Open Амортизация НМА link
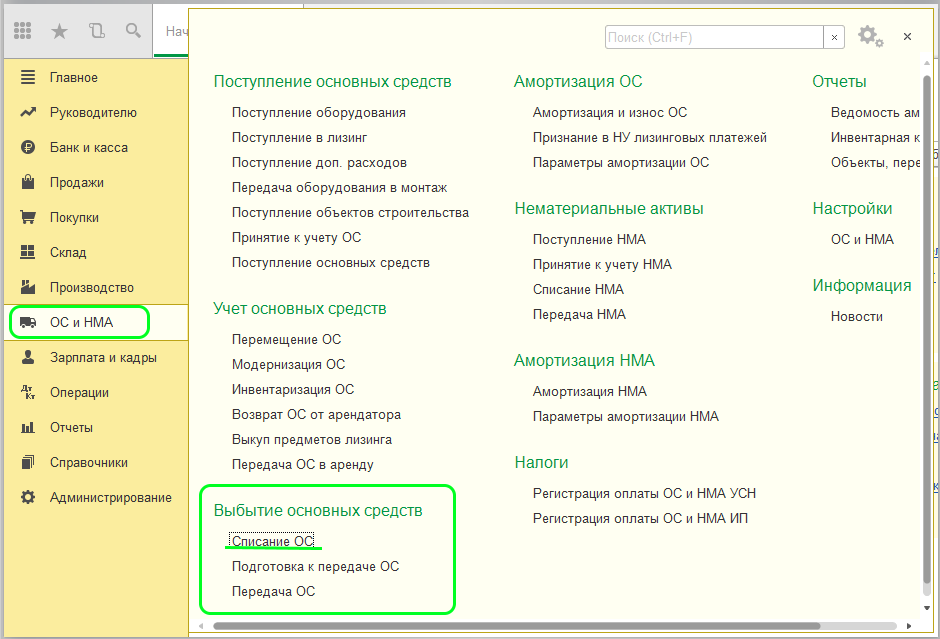This screenshot has width=940, height=639. [x=590, y=391]
